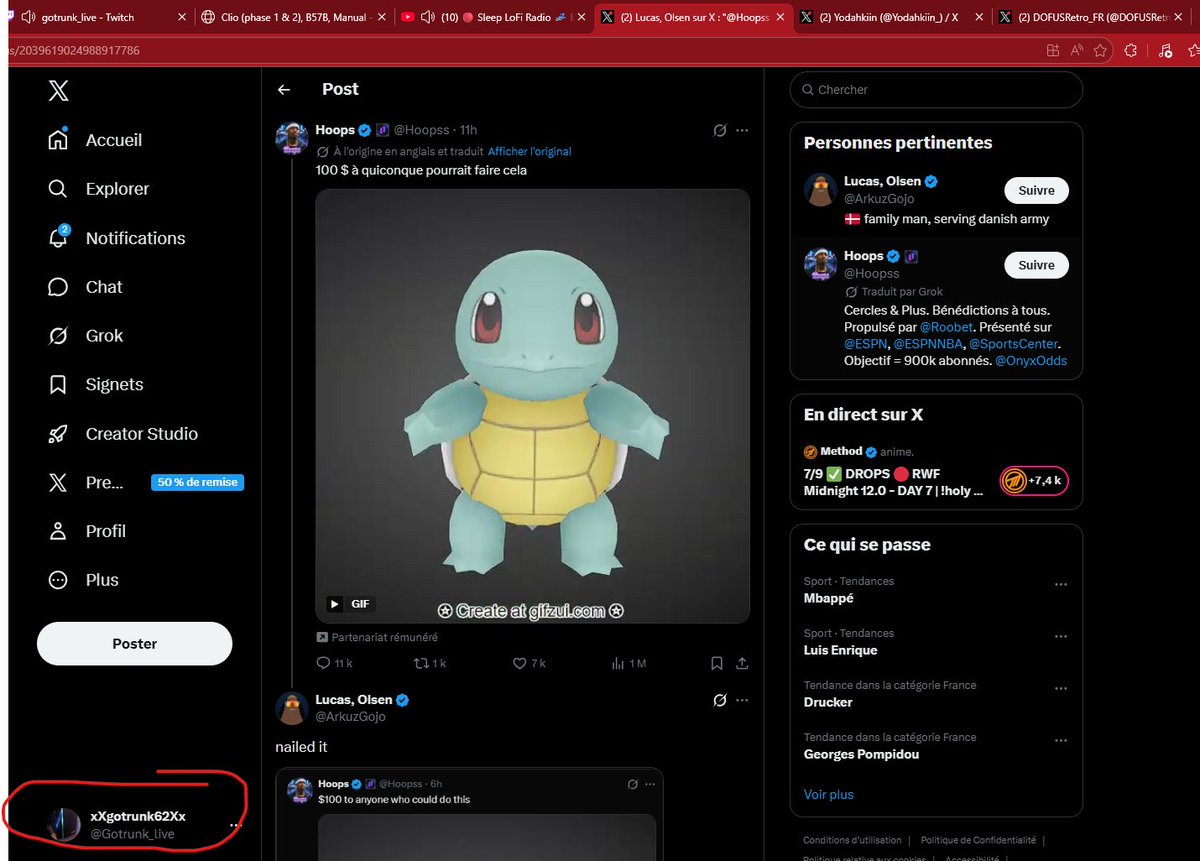
Task: Open Profil from the sidebar
Action: (87, 531)
